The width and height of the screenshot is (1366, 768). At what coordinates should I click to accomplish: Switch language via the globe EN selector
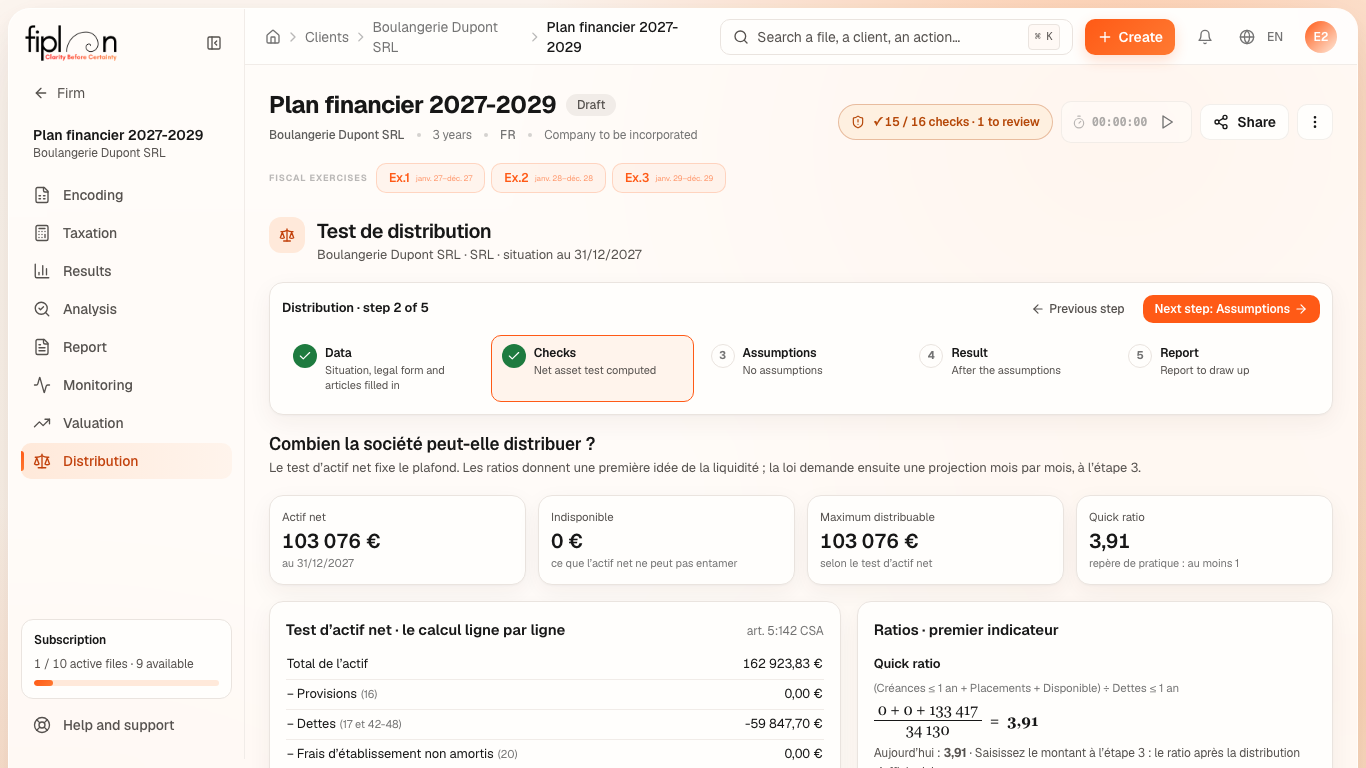1261,37
